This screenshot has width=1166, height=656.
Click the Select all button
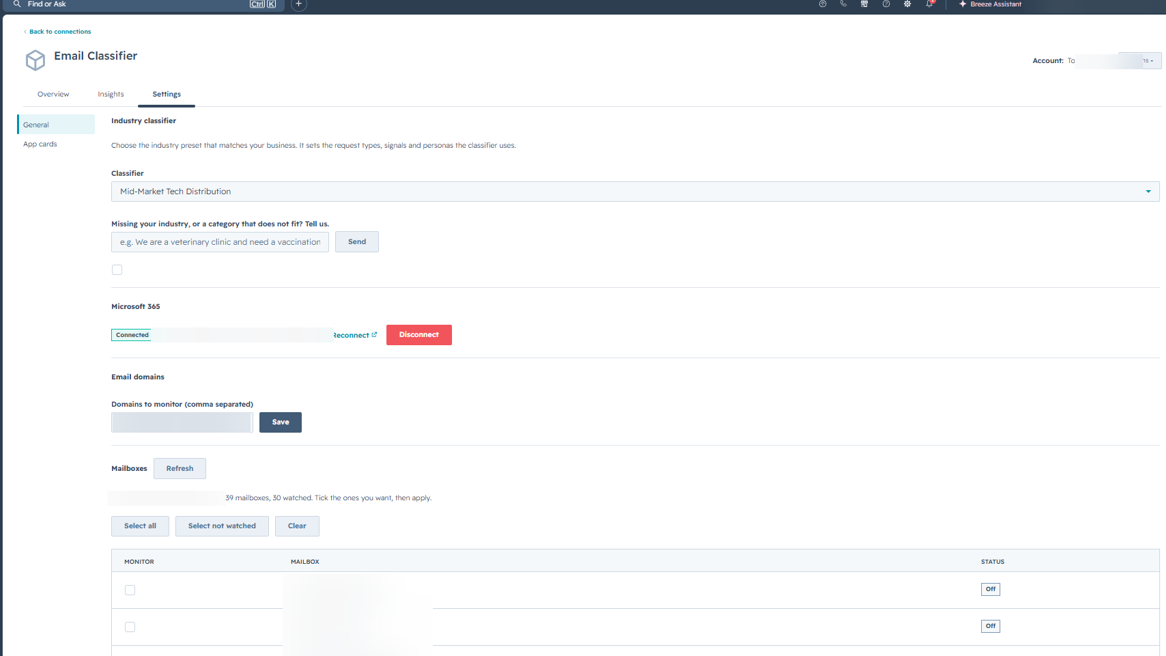(x=140, y=526)
